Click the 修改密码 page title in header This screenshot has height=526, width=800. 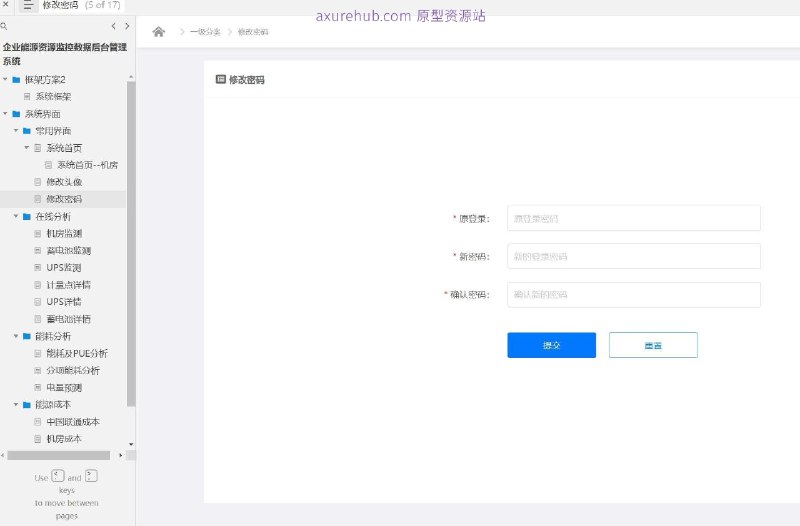pos(60,5)
